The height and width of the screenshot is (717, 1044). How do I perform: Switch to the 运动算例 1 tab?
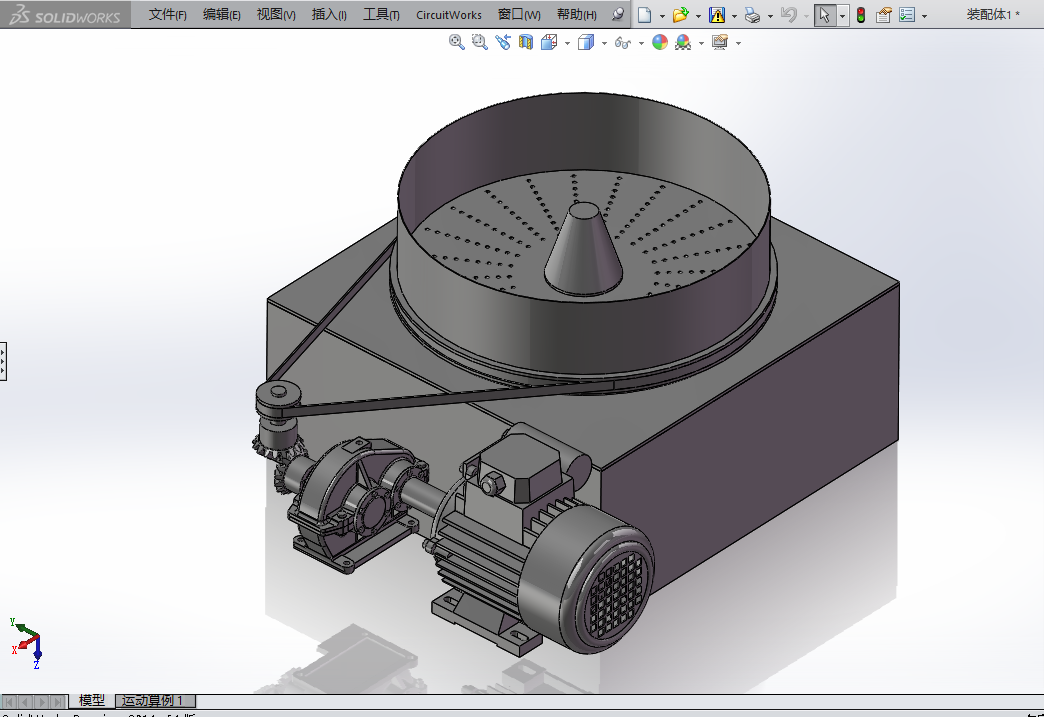pos(153,701)
